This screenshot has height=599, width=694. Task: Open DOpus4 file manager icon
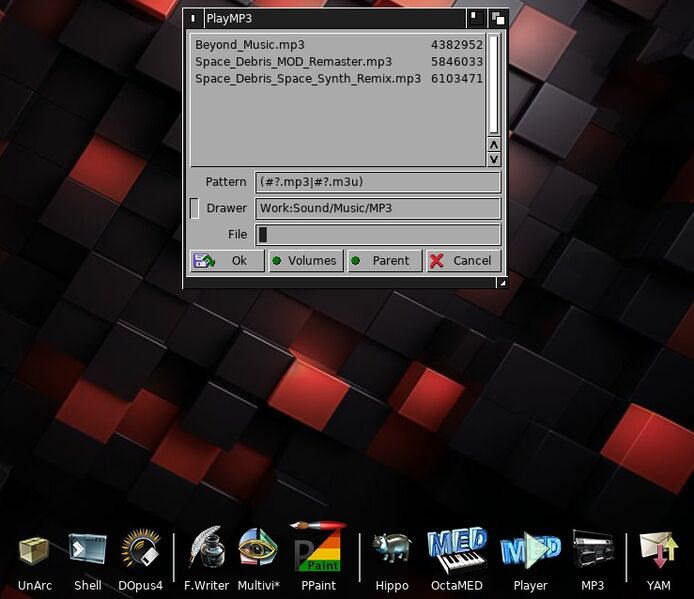pos(141,552)
